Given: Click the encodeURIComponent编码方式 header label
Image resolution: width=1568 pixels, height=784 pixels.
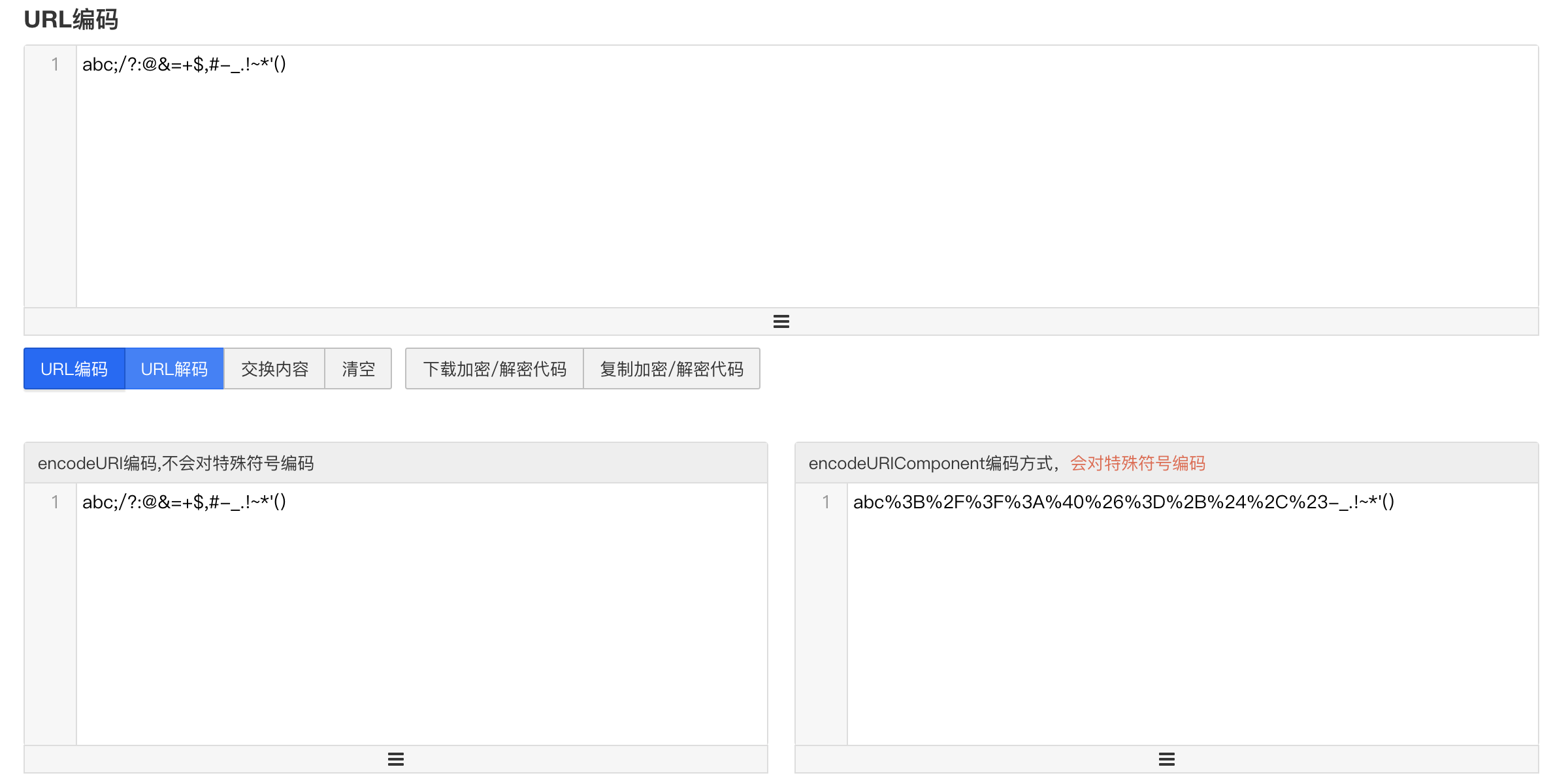Looking at the screenshot, I should (x=930, y=463).
